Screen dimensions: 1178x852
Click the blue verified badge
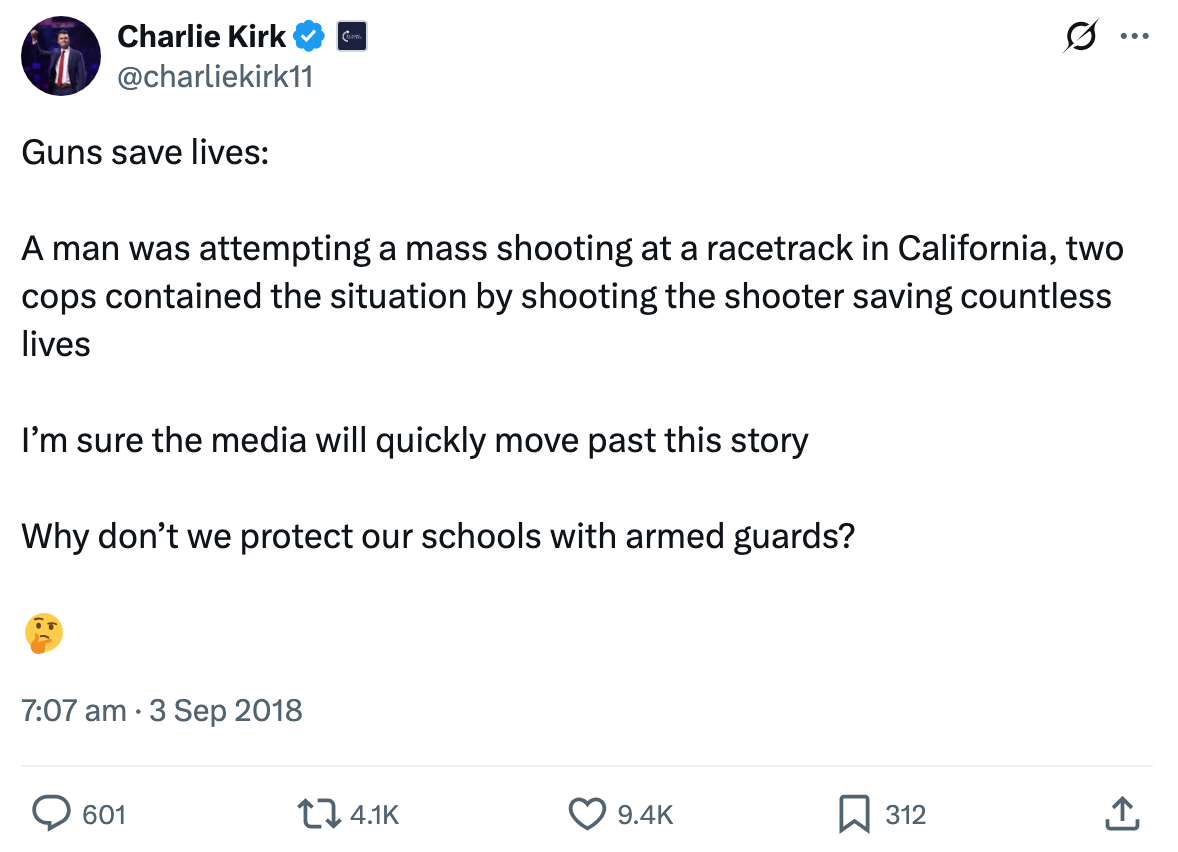308,35
